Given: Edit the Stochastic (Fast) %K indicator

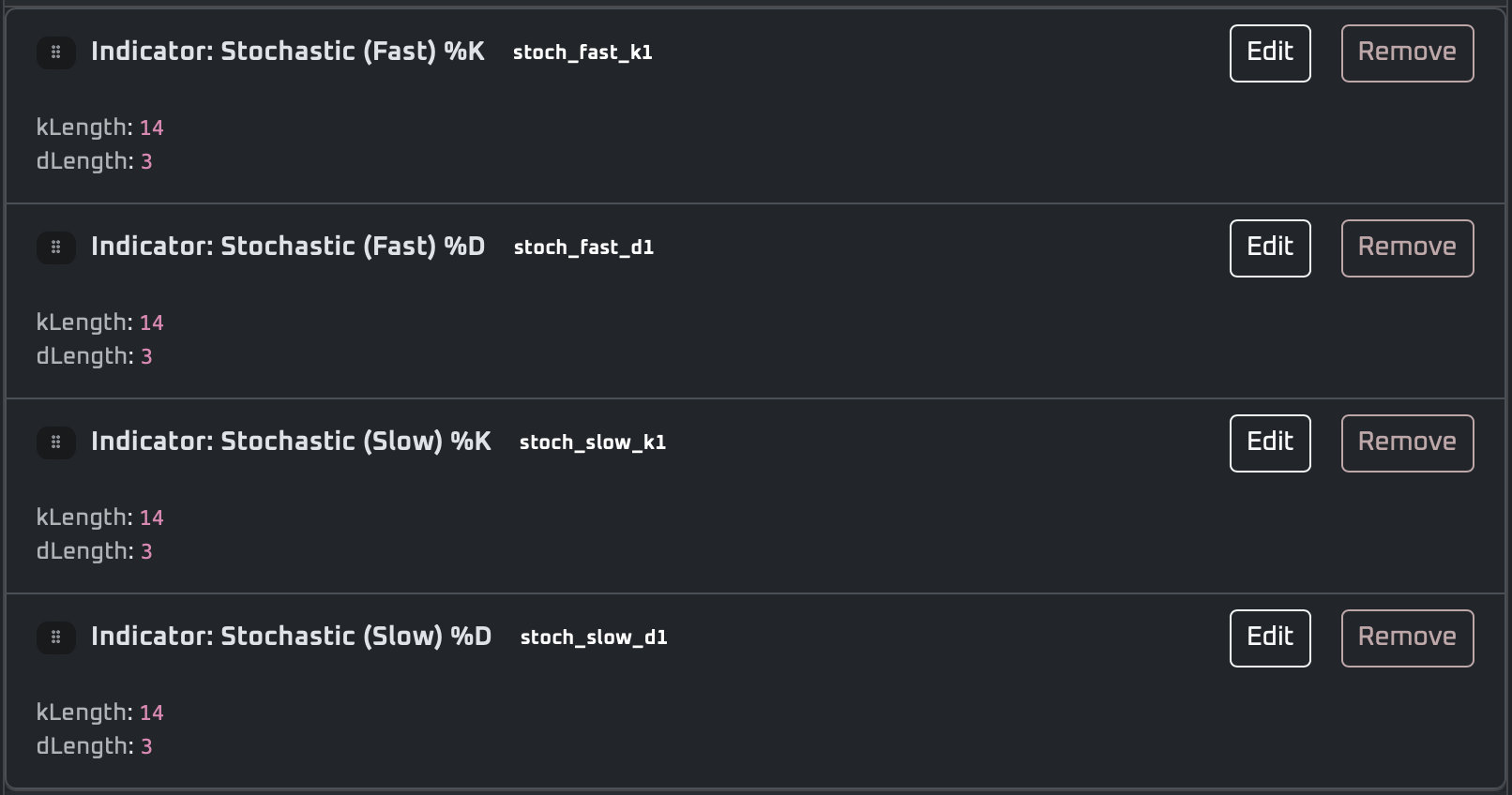Looking at the screenshot, I should click(x=1270, y=53).
